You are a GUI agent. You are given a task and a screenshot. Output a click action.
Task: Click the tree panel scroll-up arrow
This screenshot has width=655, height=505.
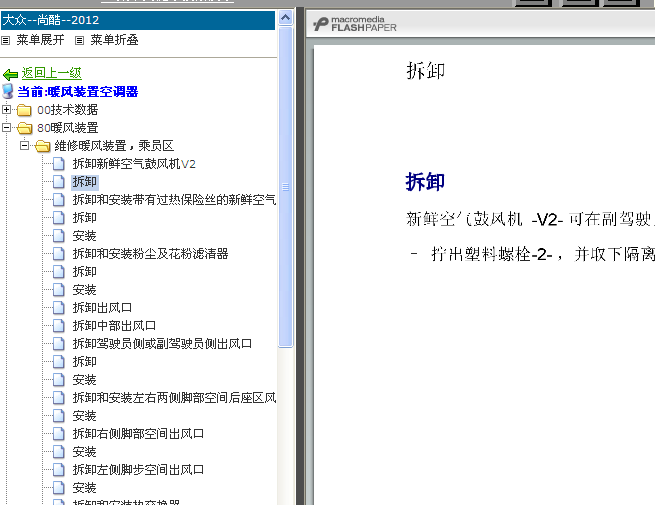tap(286, 18)
